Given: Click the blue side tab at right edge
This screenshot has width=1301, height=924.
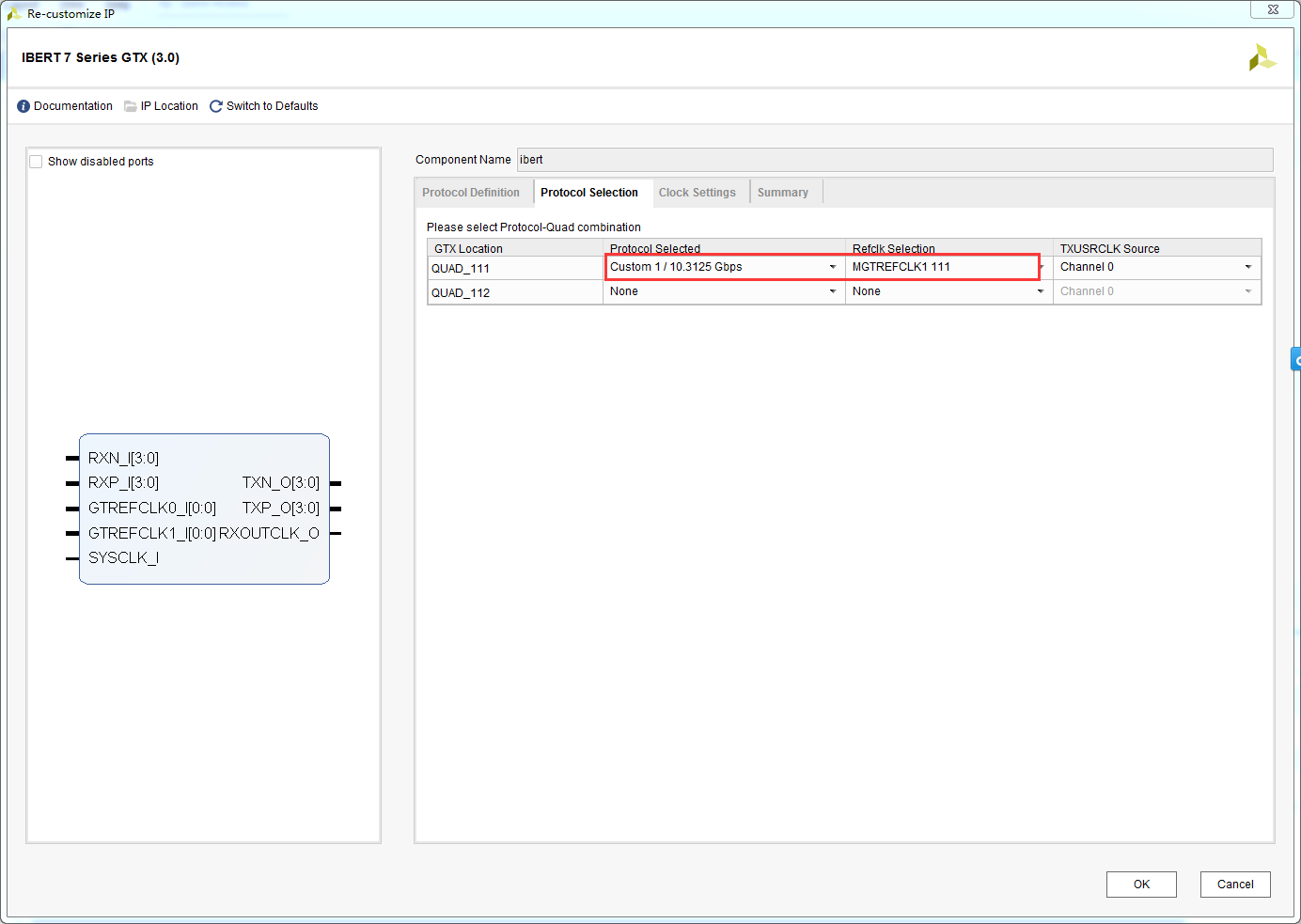Looking at the screenshot, I should (1295, 360).
